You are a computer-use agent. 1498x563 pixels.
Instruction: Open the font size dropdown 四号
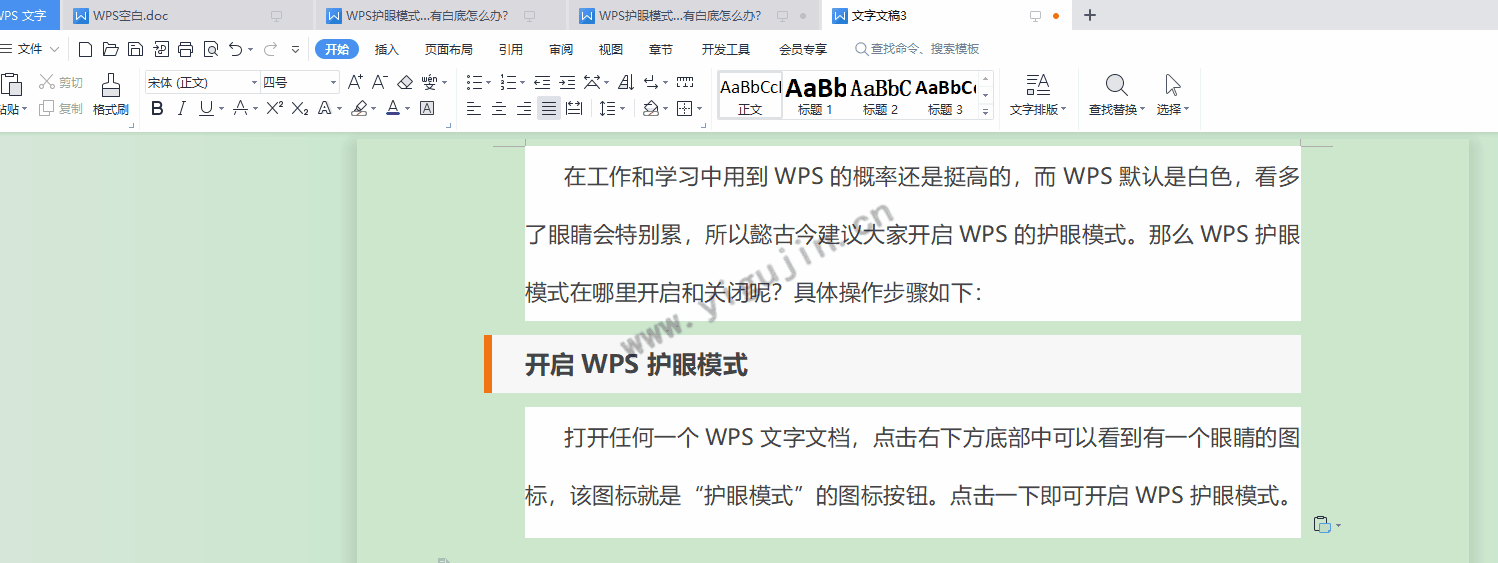pos(333,82)
